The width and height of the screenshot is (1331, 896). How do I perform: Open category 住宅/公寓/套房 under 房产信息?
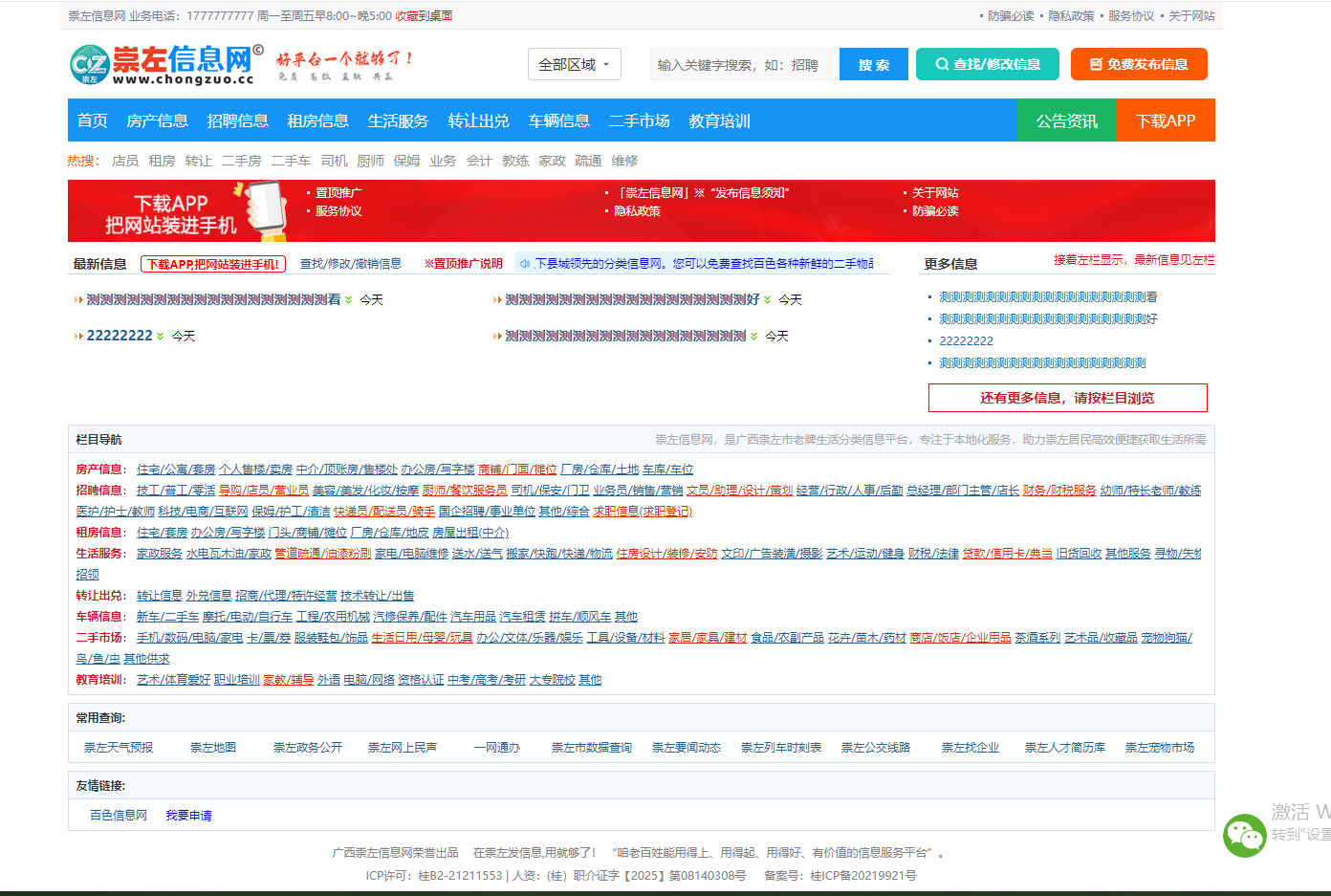(176, 470)
